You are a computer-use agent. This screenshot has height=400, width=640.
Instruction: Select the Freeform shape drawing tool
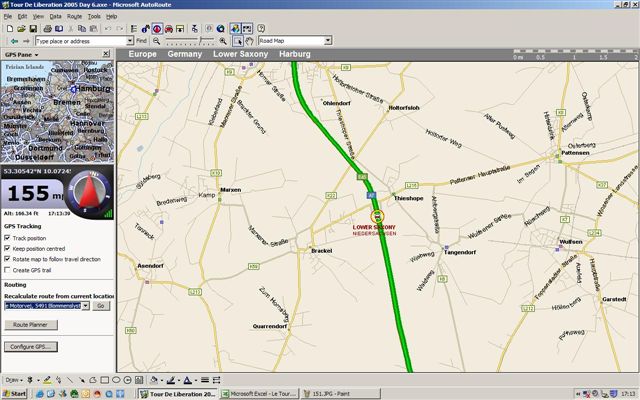coord(93,380)
